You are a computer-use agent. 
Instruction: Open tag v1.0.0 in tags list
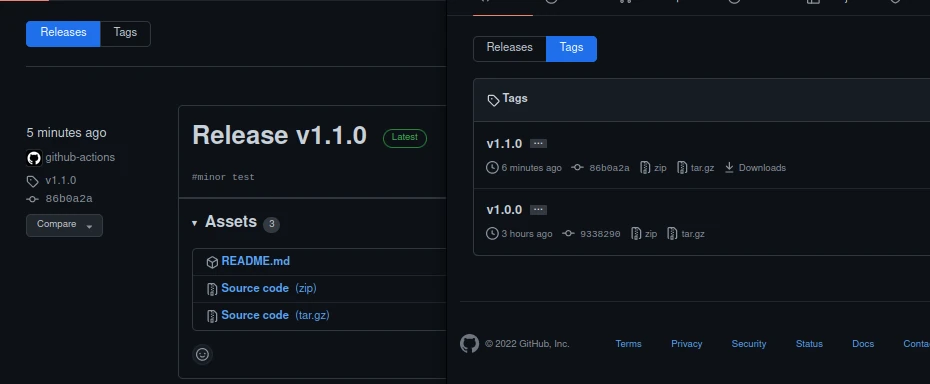(x=504, y=210)
